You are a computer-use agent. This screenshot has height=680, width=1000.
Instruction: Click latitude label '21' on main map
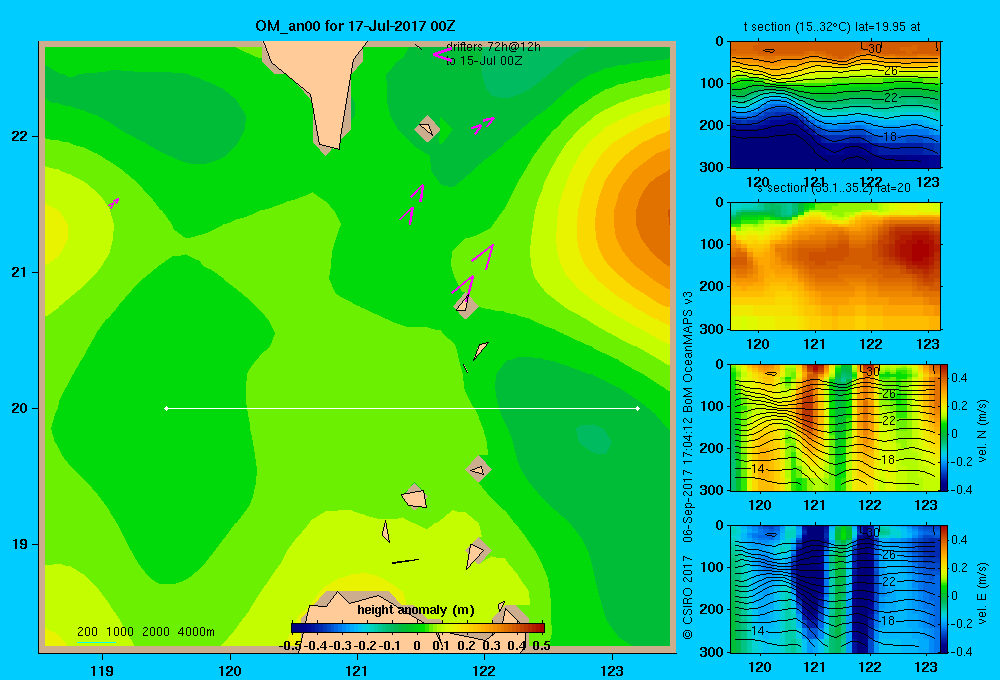pos(20,272)
